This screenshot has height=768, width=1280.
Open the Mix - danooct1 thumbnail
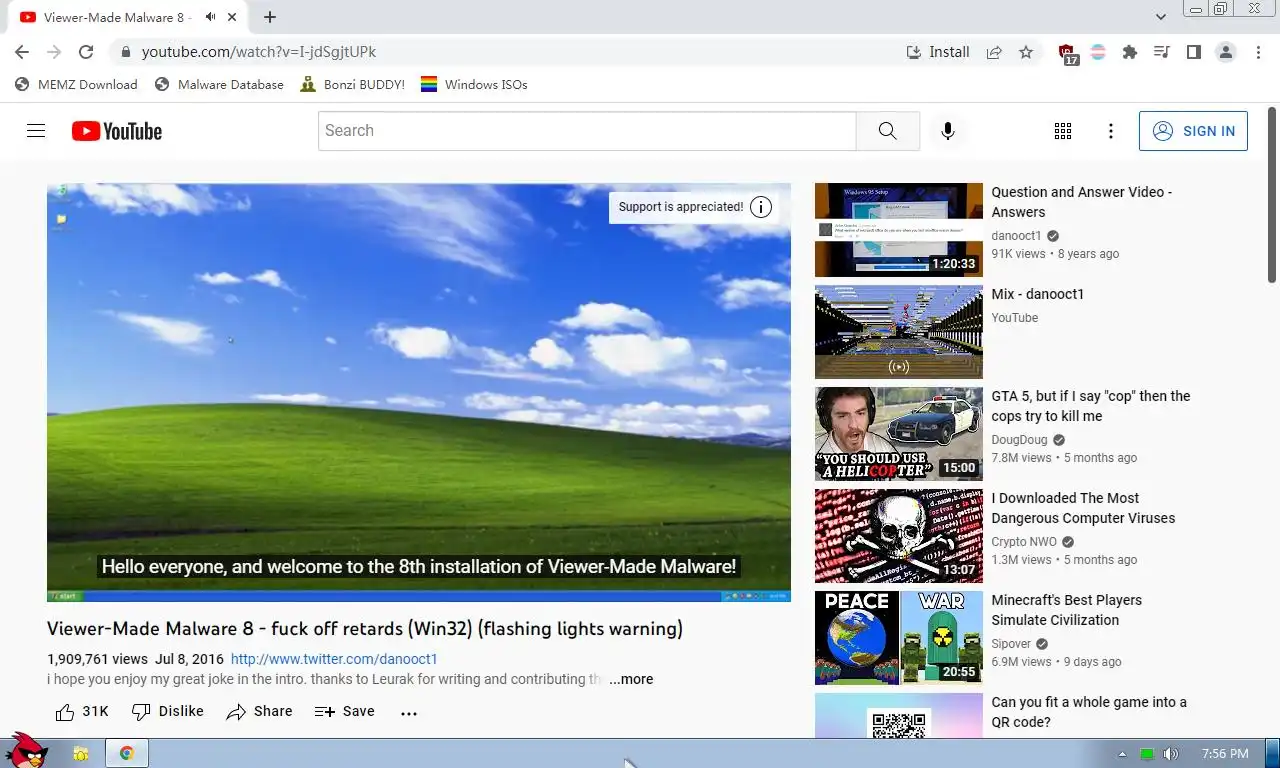(899, 332)
